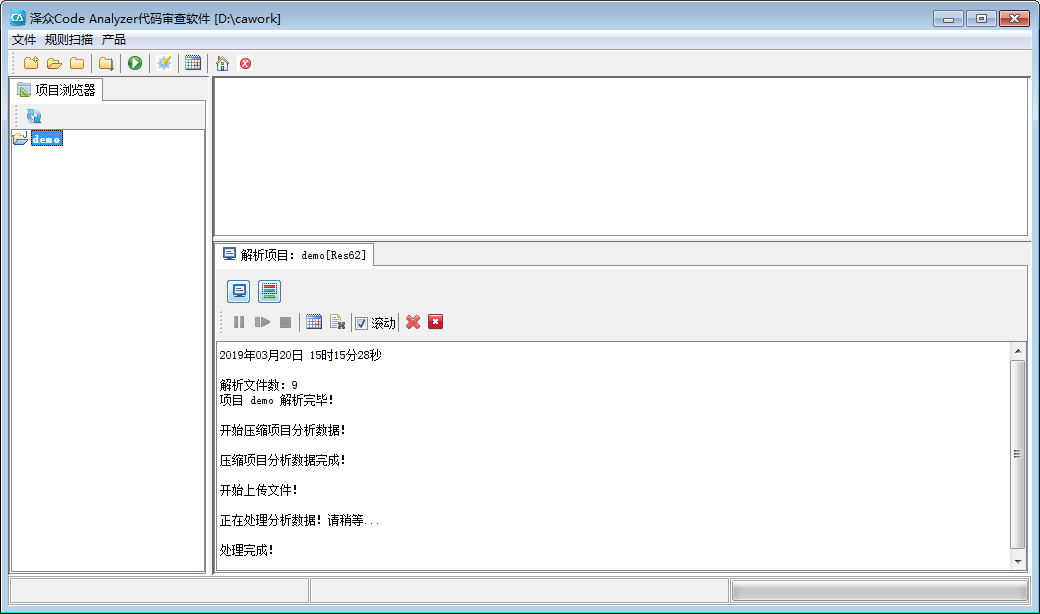Click the log vertical scrollbar thumb
The width and height of the screenshot is (1040, 614).
point(1018,454)
